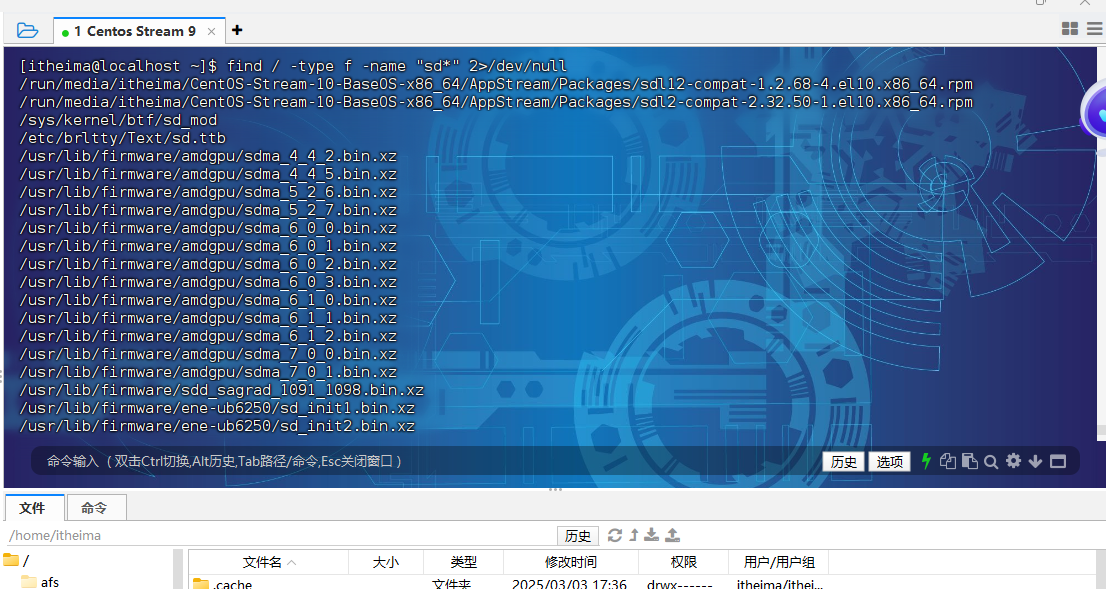This screenshot has width=1106, height=589.
Task: Click sdma_7_0_1.bin.xz output line
Action: click(208, 372)
